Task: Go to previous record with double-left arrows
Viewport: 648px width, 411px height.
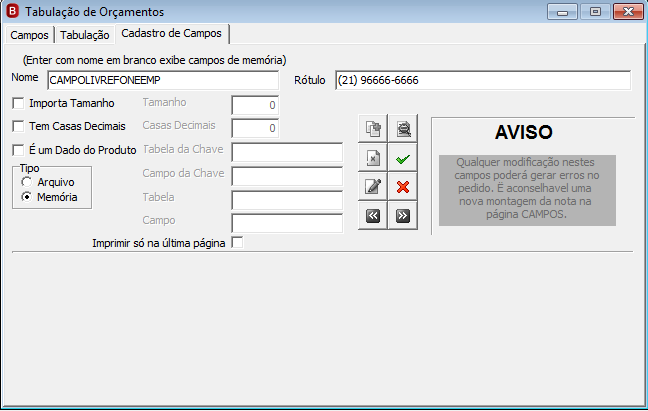Action: (x=373, y=216)
